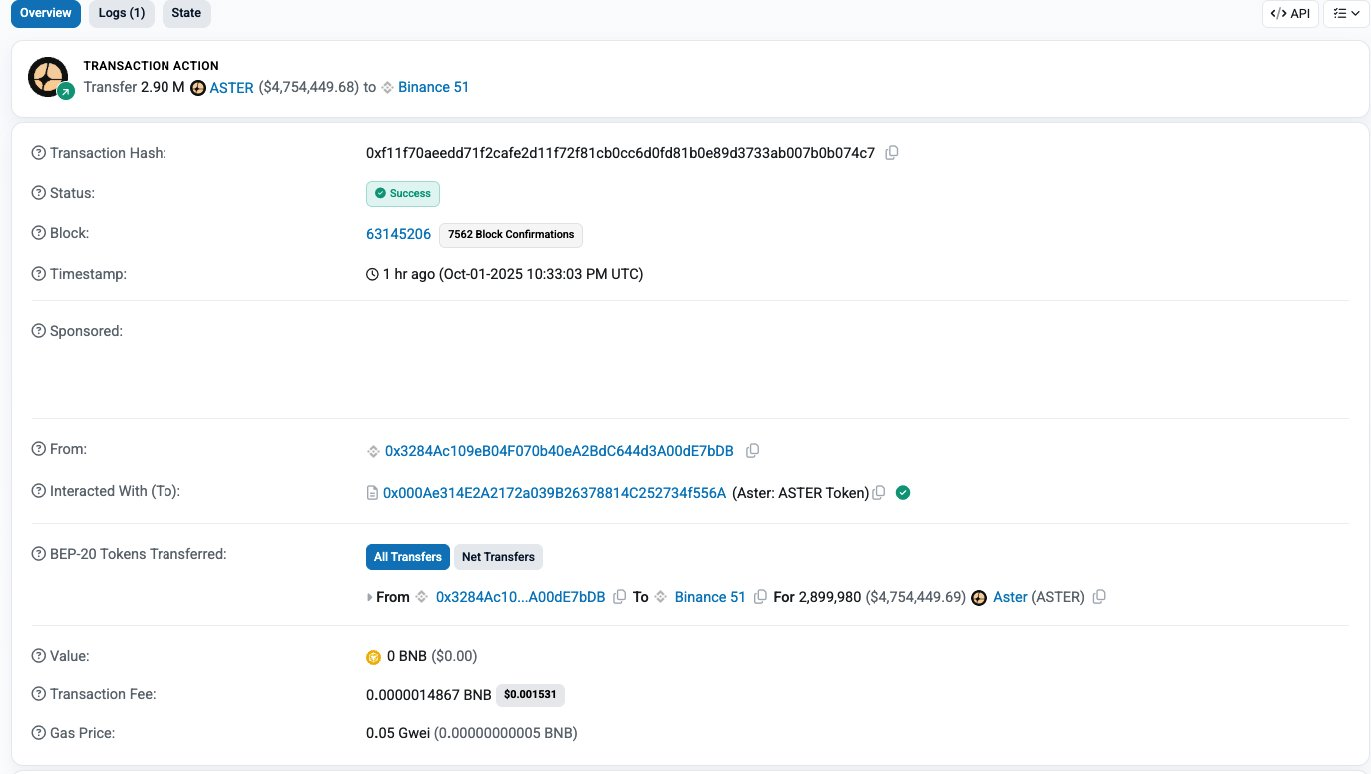Copy the transfer details from the BEP-20 row
The width and height of the screenshot is (1371, 774).
[x=1099, y=596]
